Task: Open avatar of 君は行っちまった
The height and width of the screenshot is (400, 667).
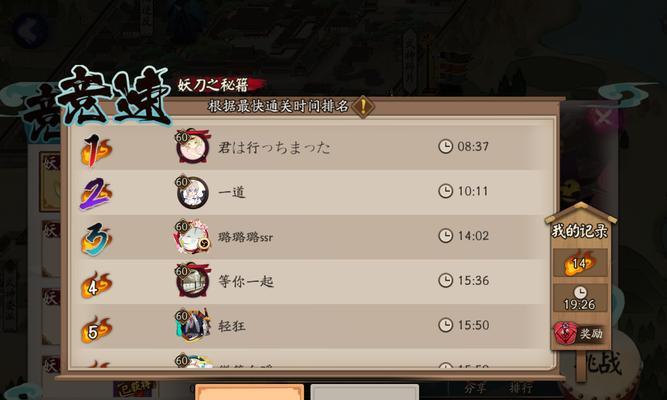Action: pos(193,146)
